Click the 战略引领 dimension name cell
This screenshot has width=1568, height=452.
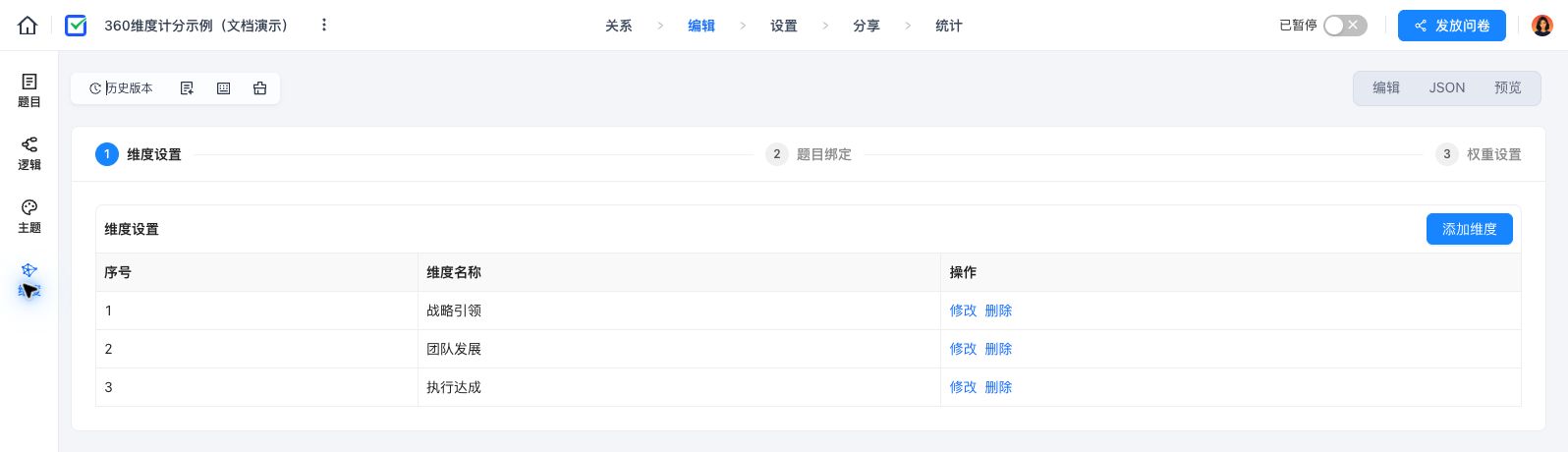tap(679, 311)
